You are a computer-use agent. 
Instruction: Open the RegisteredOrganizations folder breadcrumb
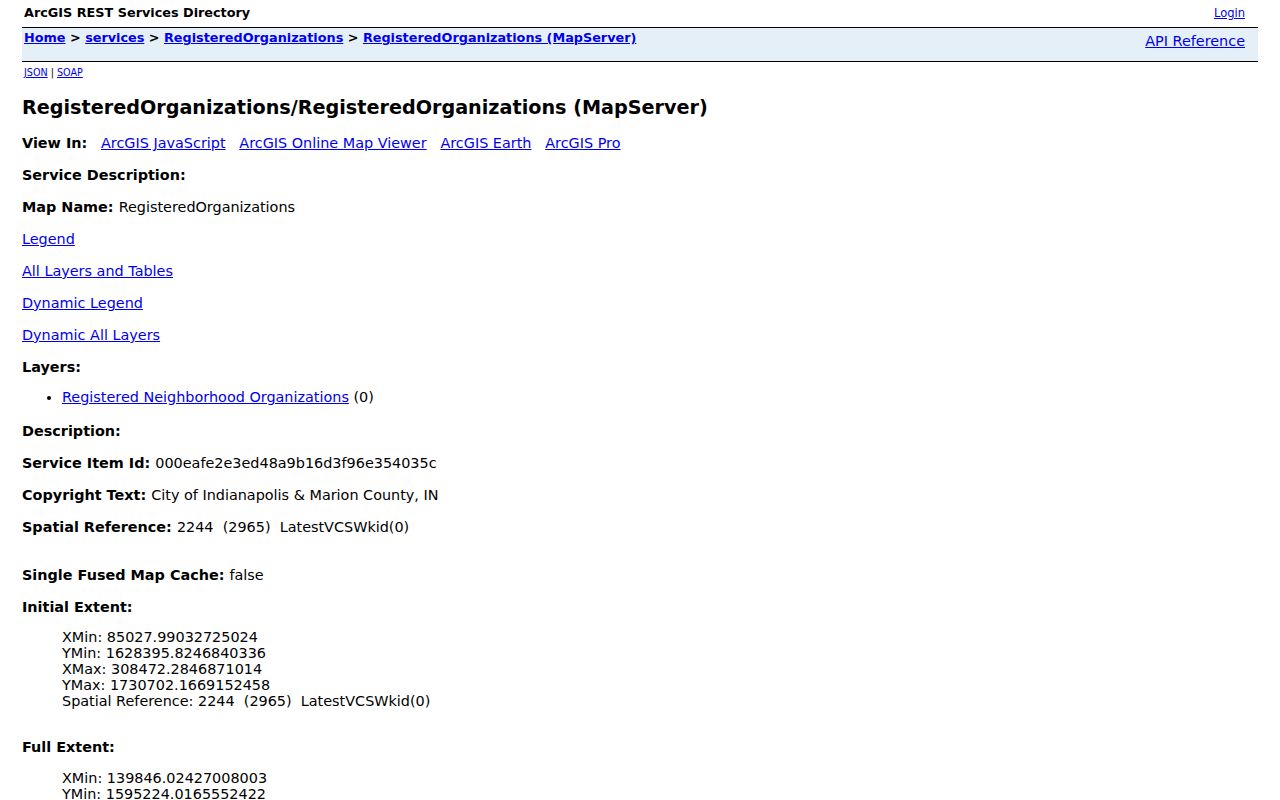point(253,38)
